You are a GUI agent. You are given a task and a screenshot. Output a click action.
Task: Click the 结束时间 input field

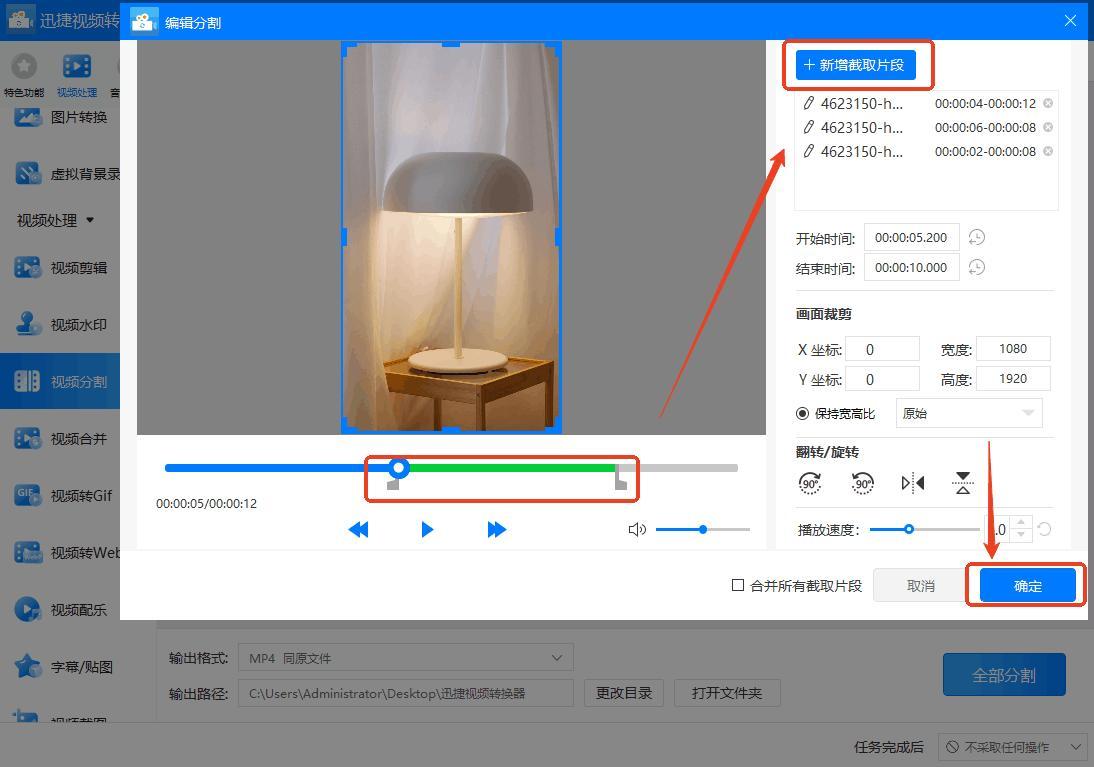(x=910, y=267)
